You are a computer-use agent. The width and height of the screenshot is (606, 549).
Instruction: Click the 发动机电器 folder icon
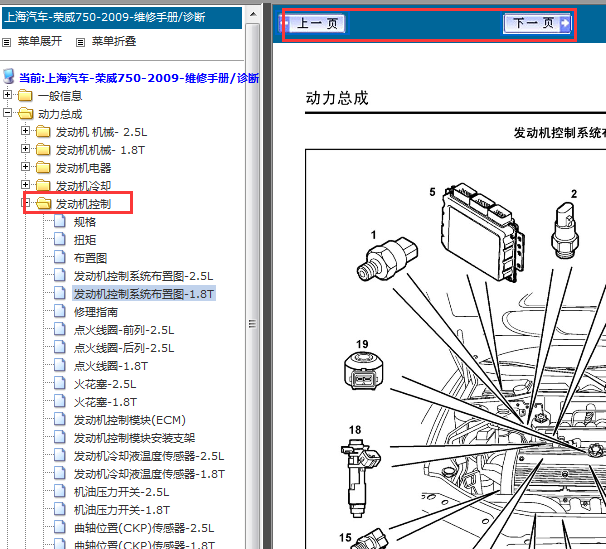(x=43, y=167)
